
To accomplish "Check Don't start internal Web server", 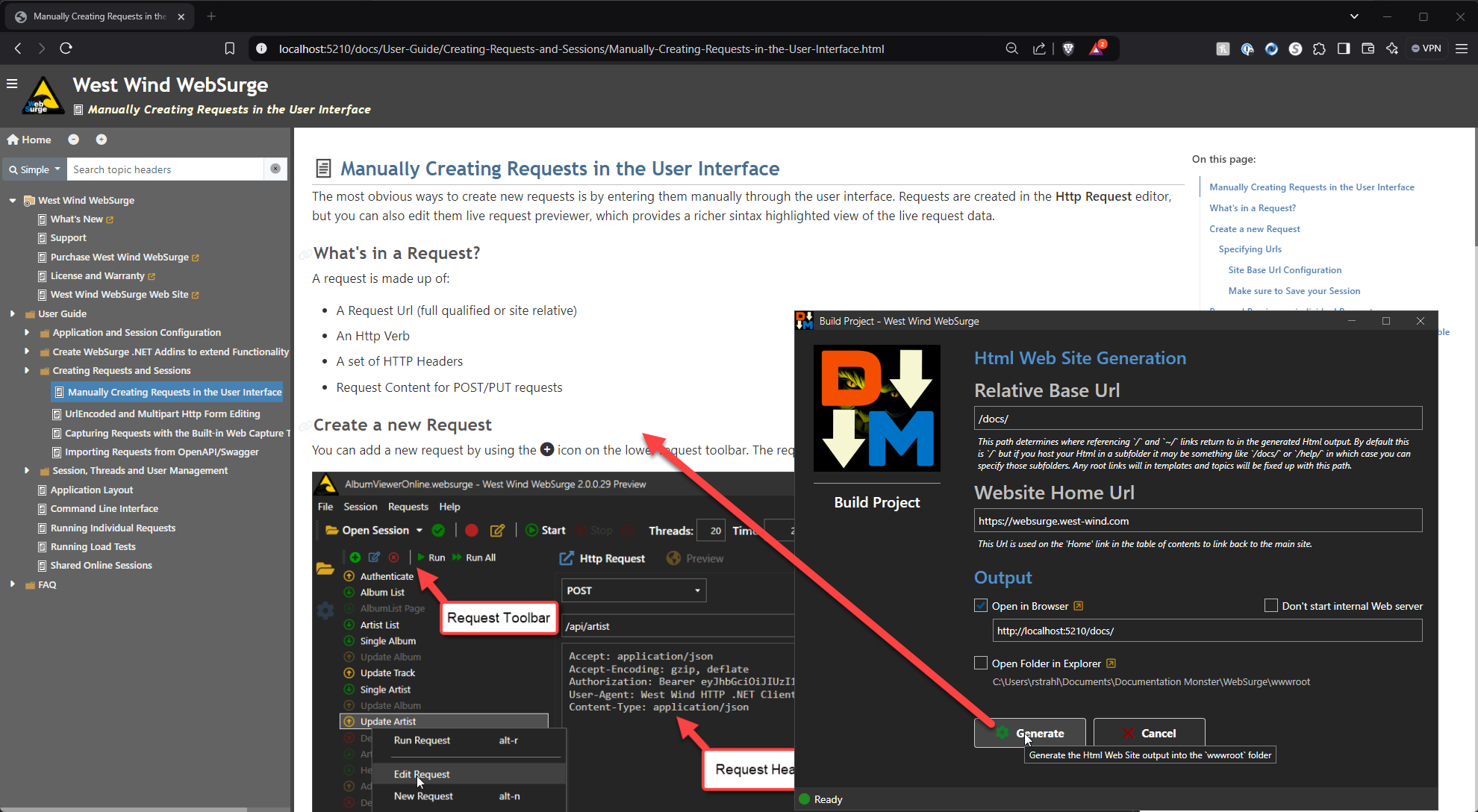I will [1271, 605].
